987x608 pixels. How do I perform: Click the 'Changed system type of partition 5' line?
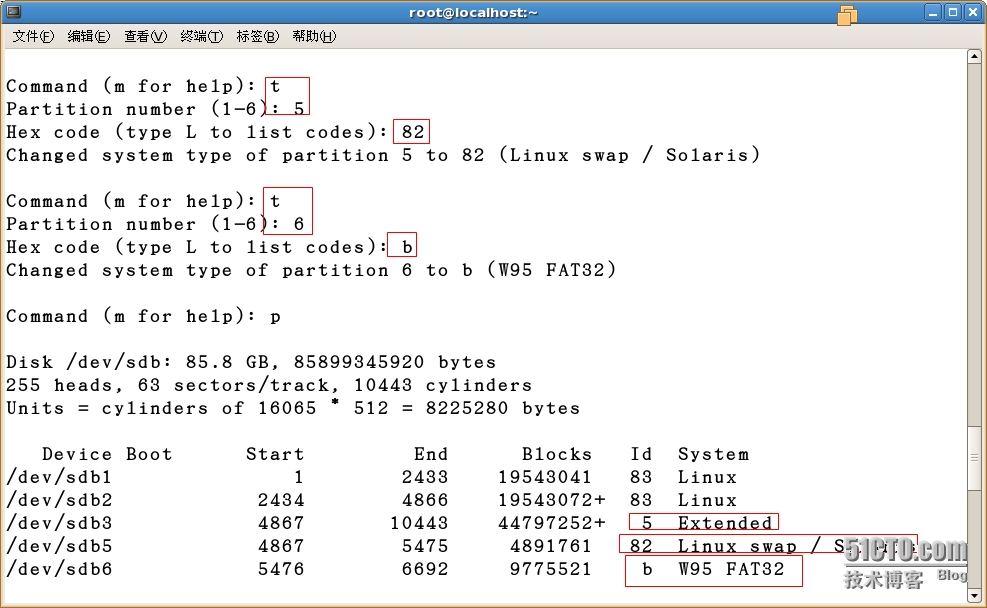point(383,155)
